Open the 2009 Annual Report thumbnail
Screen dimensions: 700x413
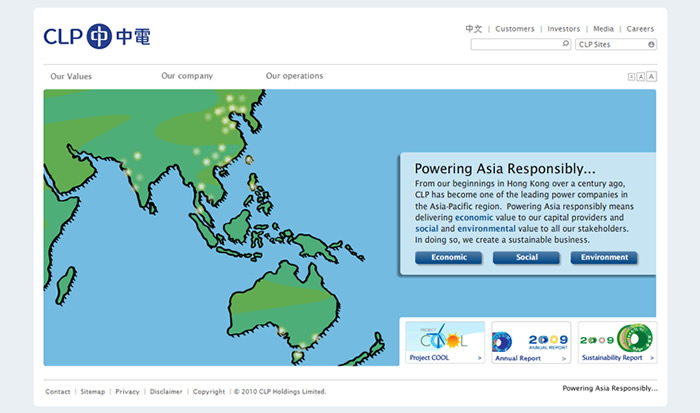(x=531, y=342)
